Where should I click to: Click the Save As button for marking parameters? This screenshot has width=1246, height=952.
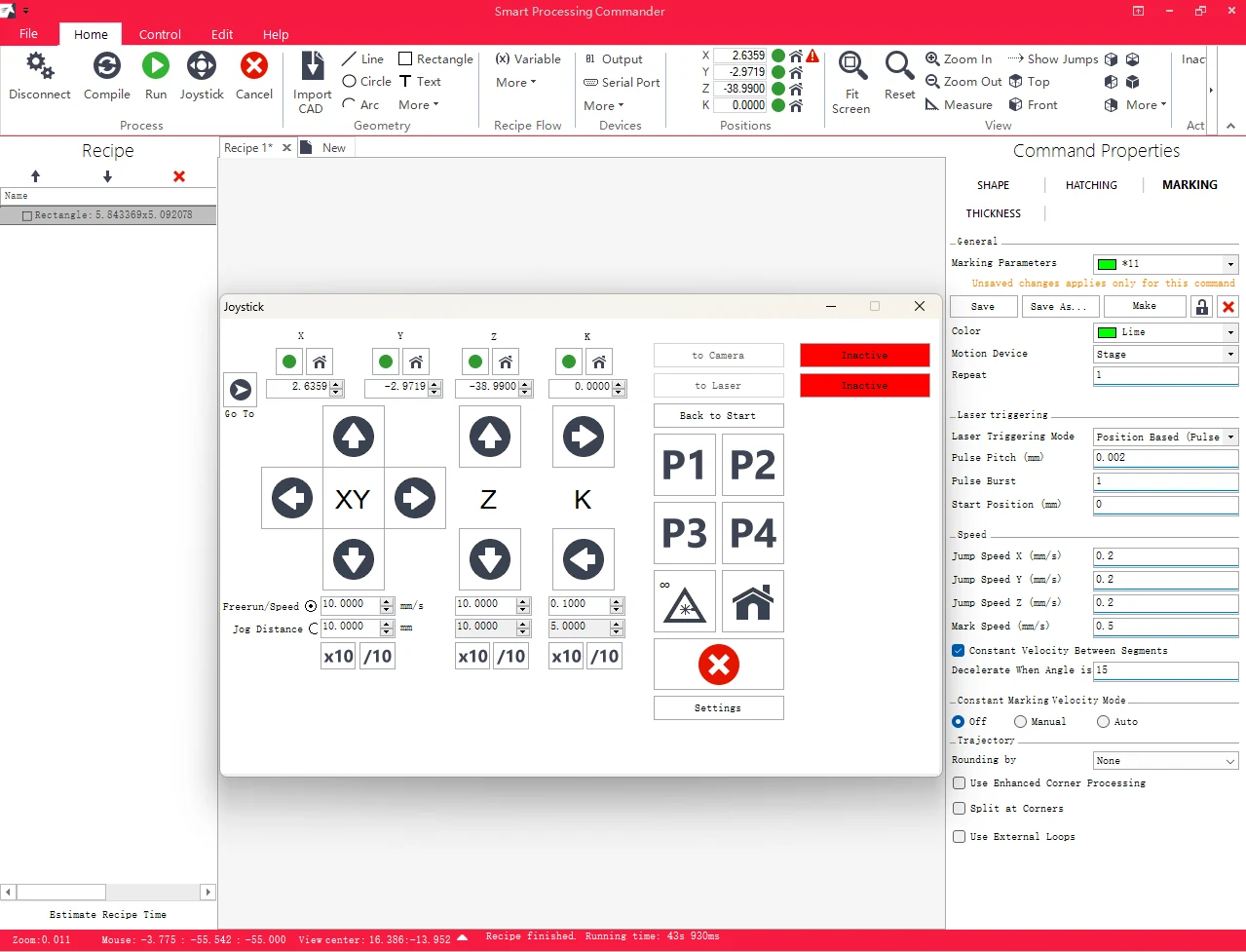pyautogui.click(x=1059, y=307)
